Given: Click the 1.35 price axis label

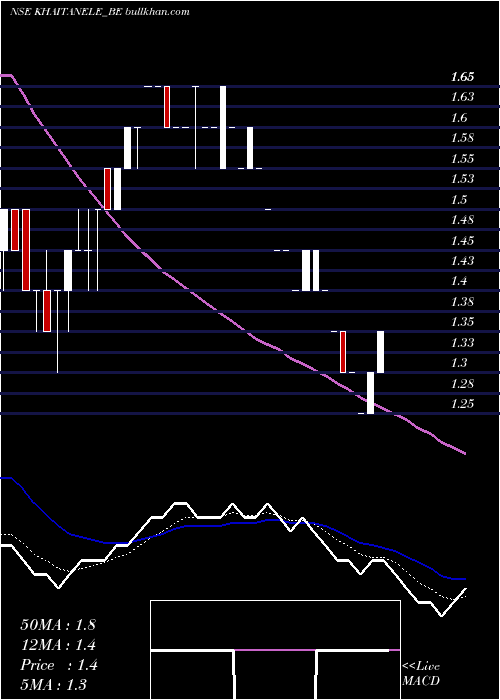Looking at the screenshot, I should point(462,322).
